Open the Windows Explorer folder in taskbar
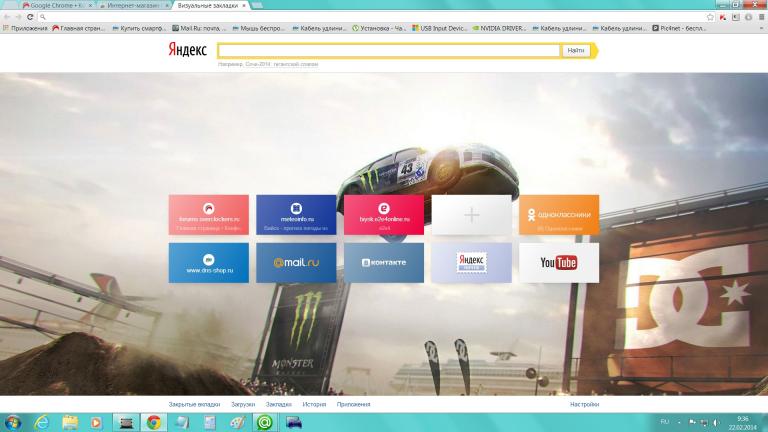Image resolution: width=768 pixels, height=432 pixels. point(70,422)
